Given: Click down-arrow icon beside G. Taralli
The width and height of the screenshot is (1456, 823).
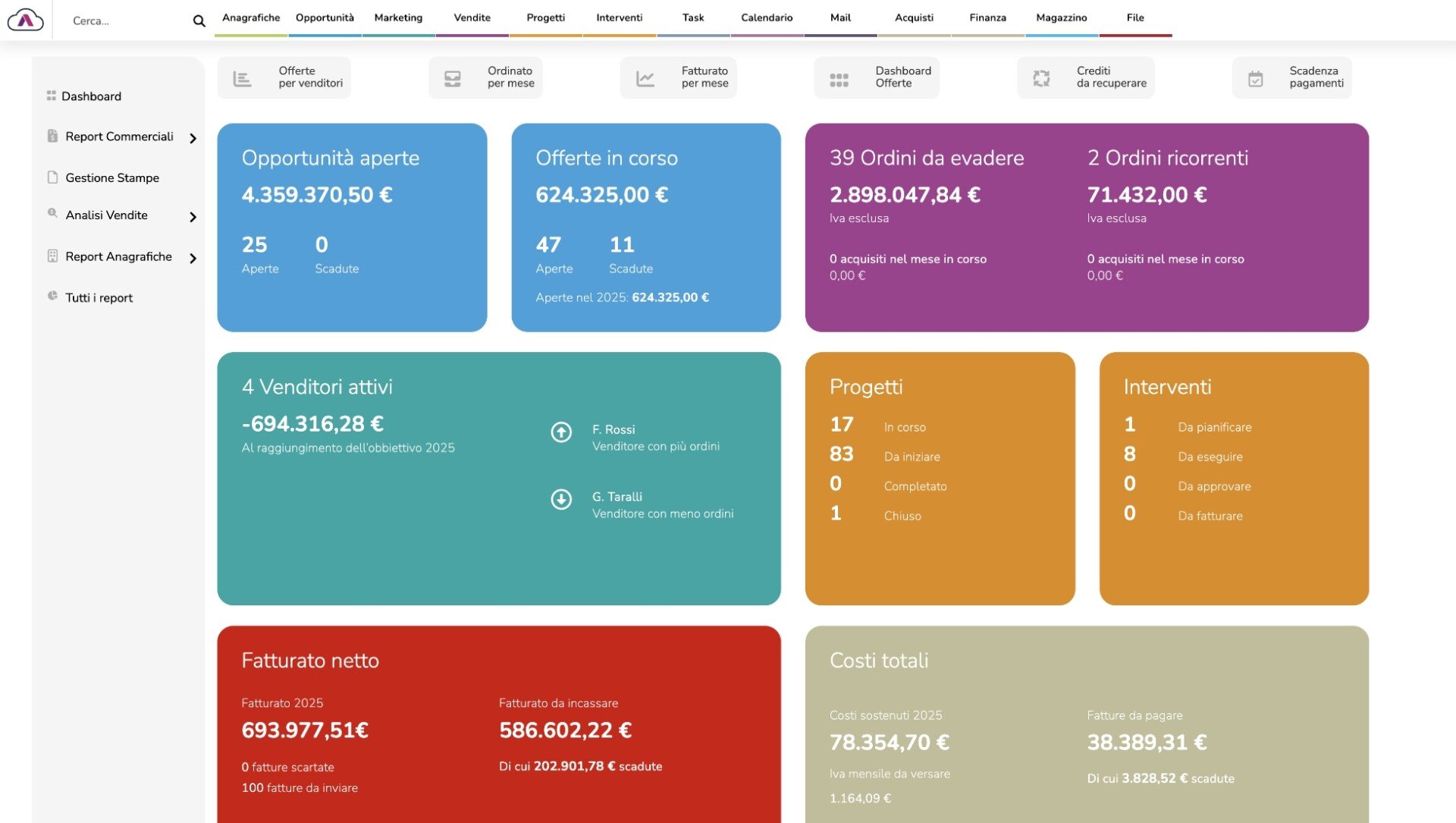Looking at the screenshot, I should coord(561,499).
